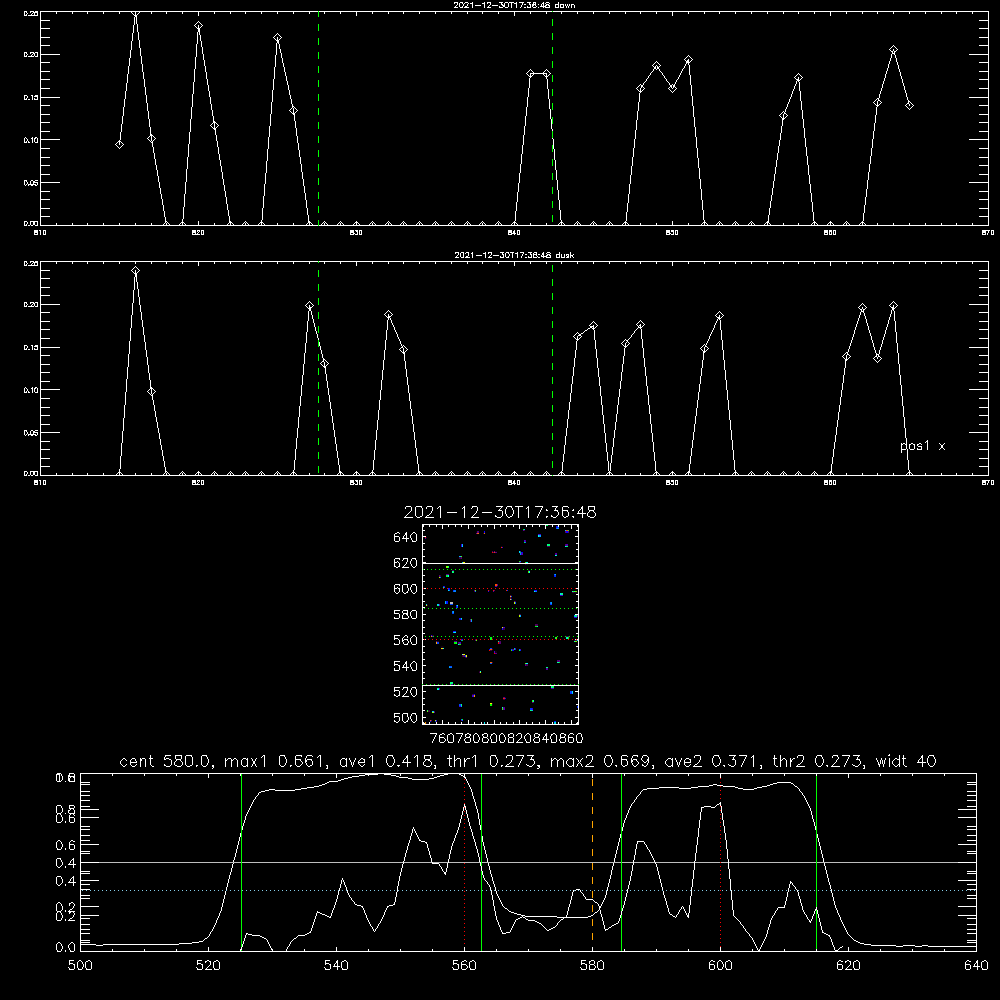Click bottom profile plot x-axis label '580'
Image resolution: width=1000 pixels, height=1000 pixels.
click(592, 966)
